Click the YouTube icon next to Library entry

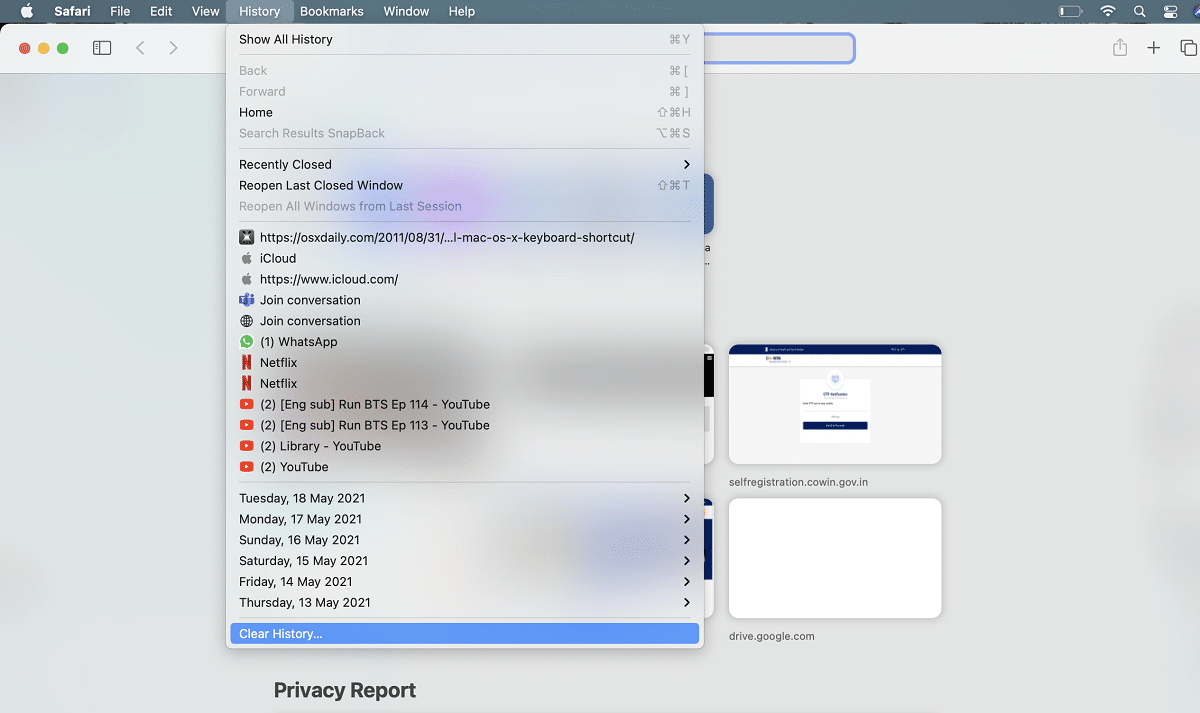246,446
